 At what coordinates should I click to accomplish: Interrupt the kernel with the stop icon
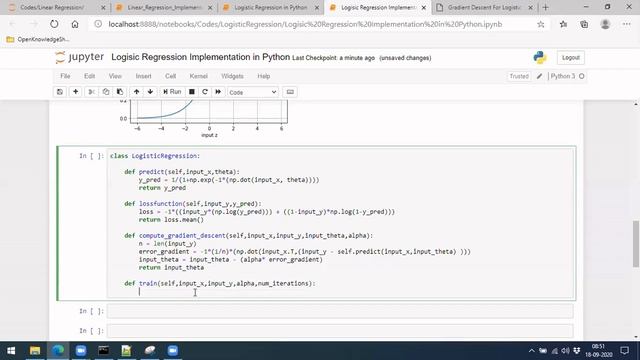tap(191, 92)
